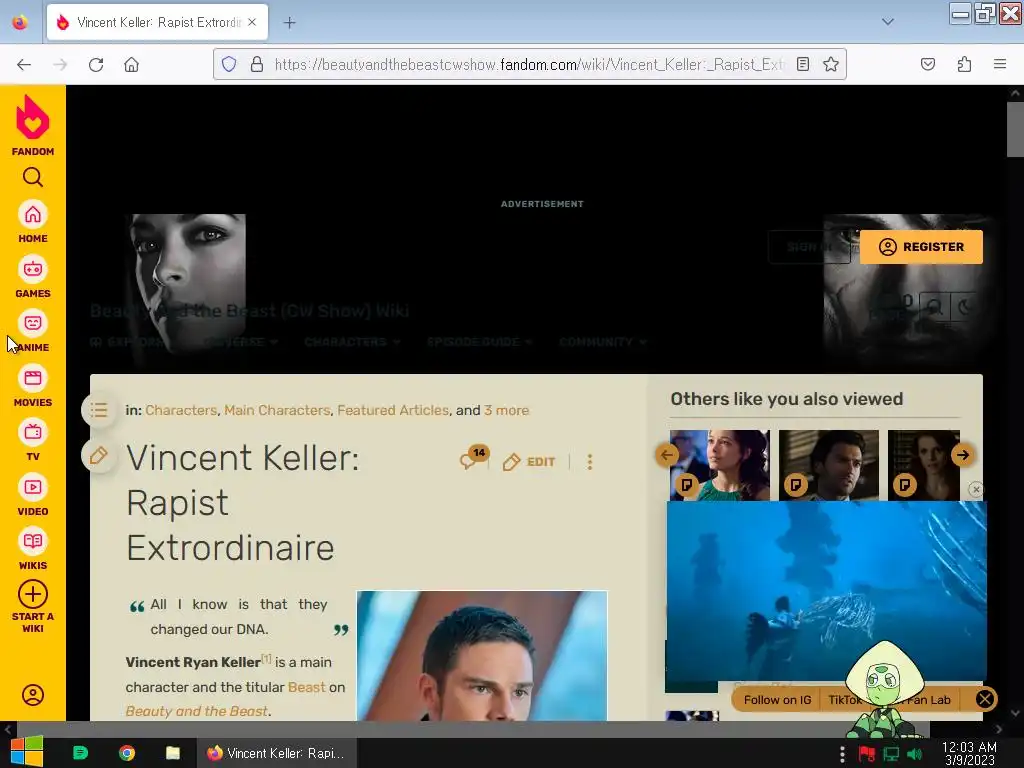Image resolution: width=1024 pixels, height=768 pixels.
Task: Dismiss the Follow on IG bar
Action: tap(985, 699)
